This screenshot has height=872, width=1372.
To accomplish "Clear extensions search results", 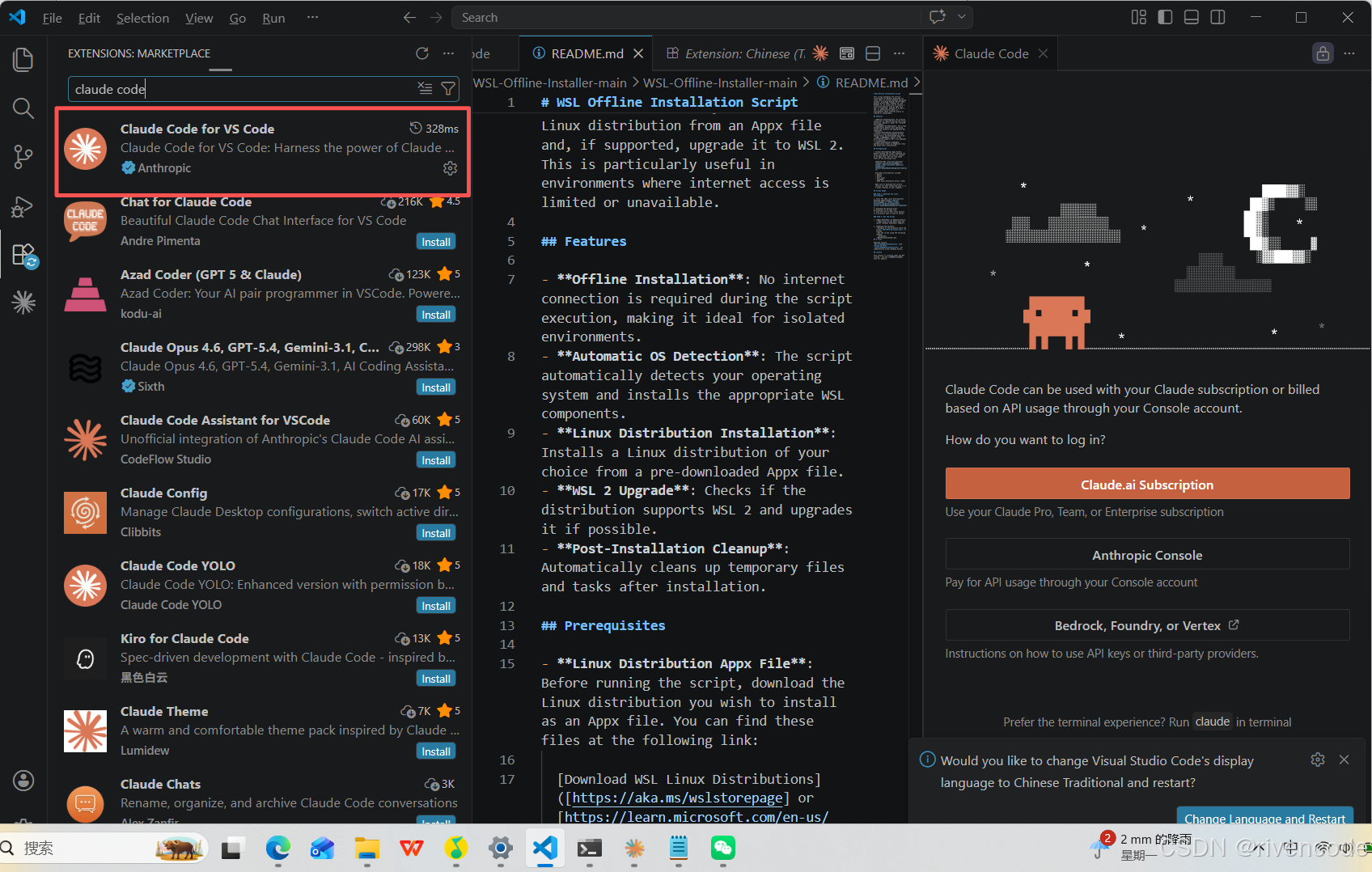I will (x=425, y=89).
